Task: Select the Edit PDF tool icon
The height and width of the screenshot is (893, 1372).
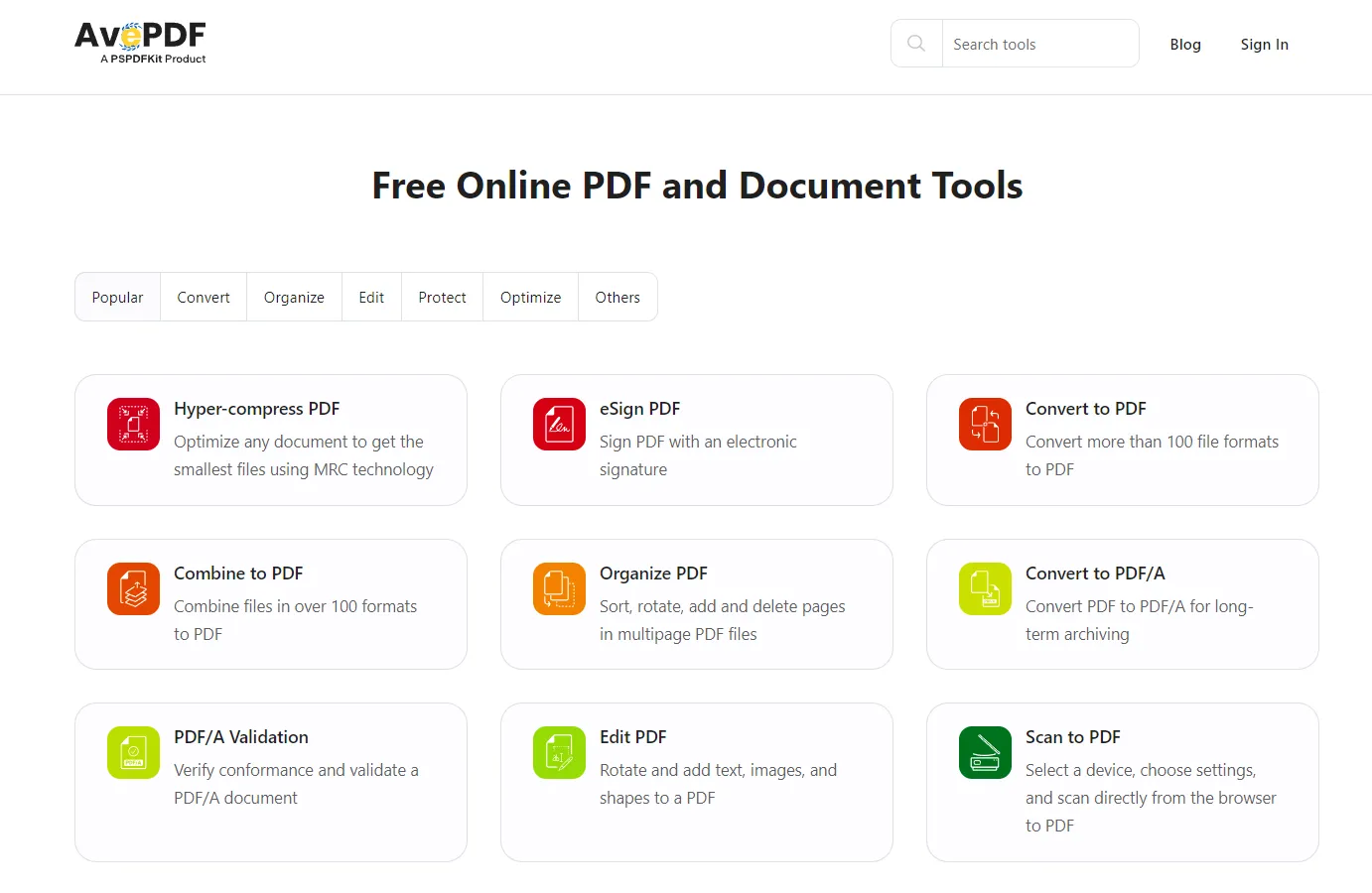Action: (x=559, y=752)
